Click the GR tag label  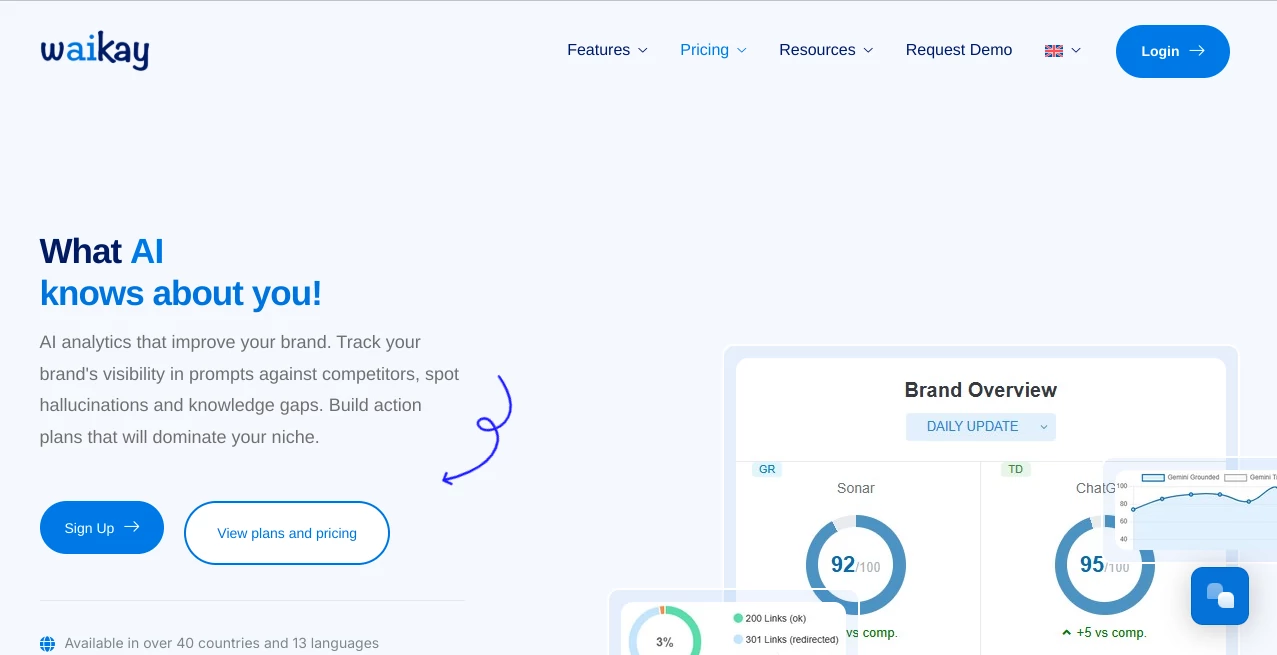click(x=767, y=469)
